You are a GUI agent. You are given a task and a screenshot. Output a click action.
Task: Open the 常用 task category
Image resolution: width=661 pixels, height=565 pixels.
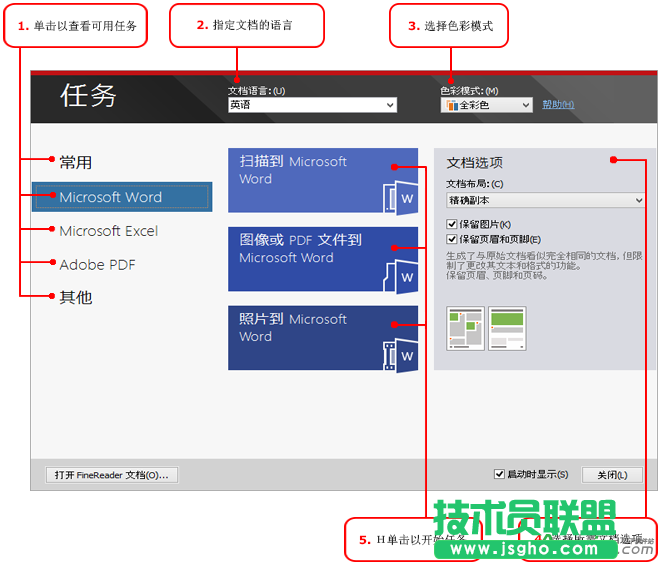(75, 162)
